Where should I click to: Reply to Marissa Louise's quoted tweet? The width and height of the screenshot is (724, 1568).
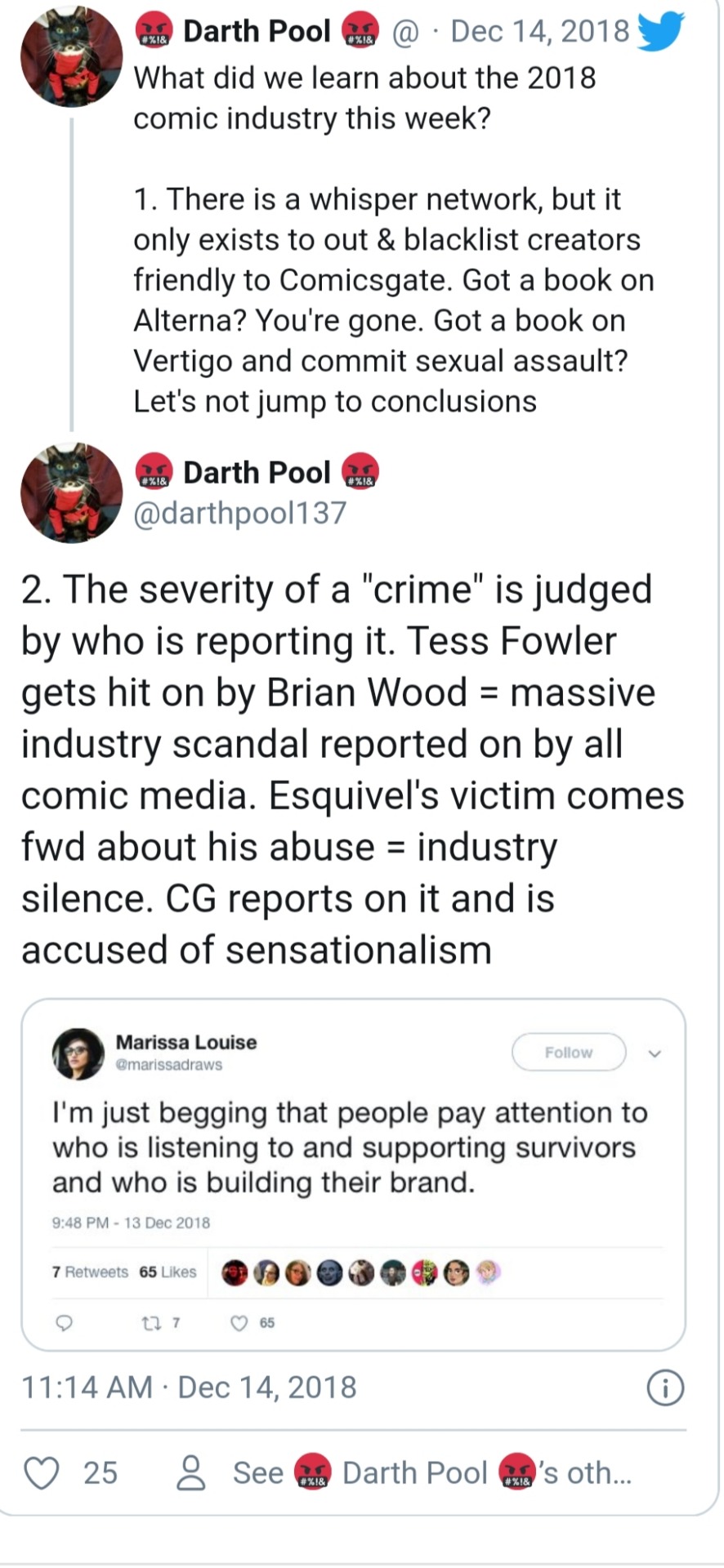tap(65, 1323)
